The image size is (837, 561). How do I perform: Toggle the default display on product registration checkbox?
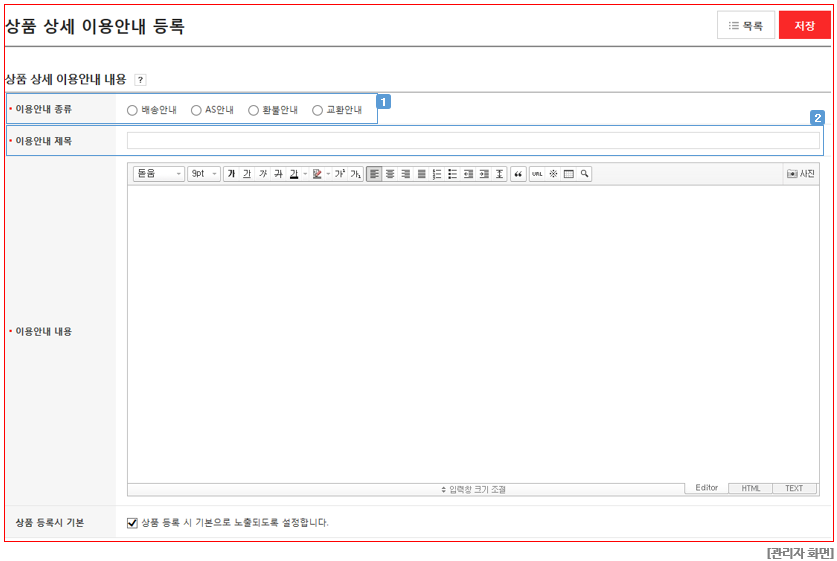pos(132,523)
